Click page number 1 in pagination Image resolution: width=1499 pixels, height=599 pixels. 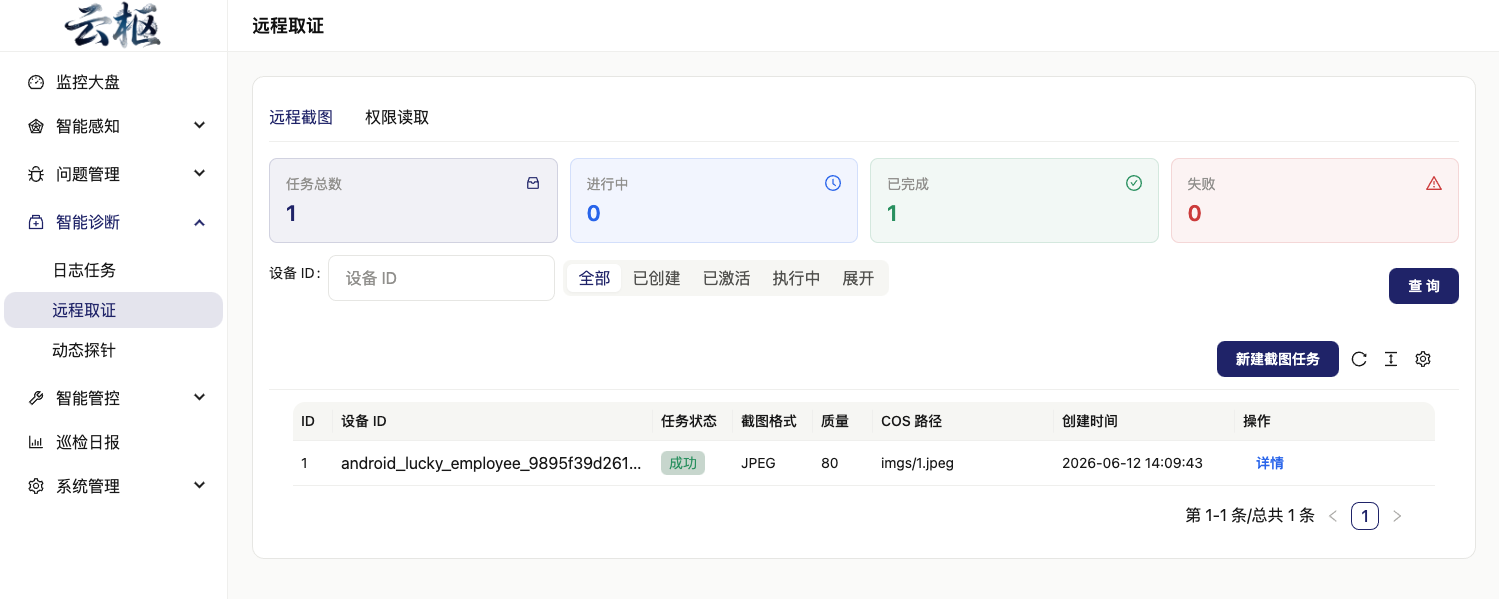(x=1365, y=516)
